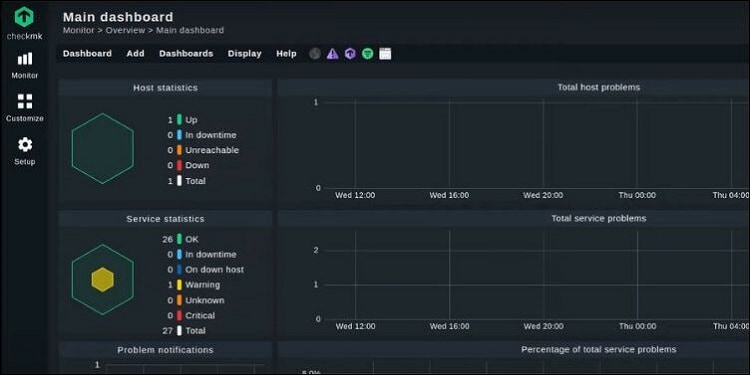
Task: Click the purple hexagon toolbar icon
Action: (x=350, y=54)
